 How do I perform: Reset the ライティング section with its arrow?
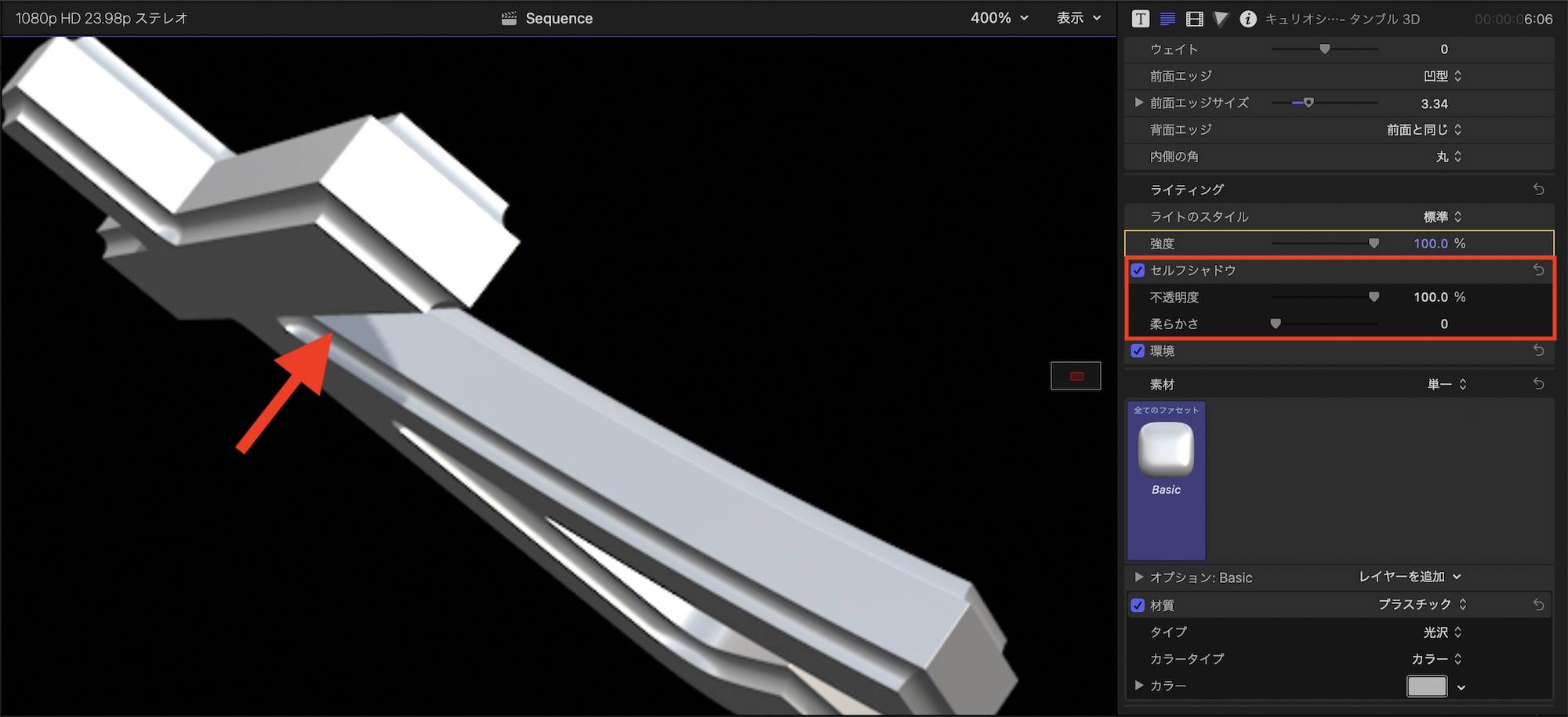[1538, 190]
